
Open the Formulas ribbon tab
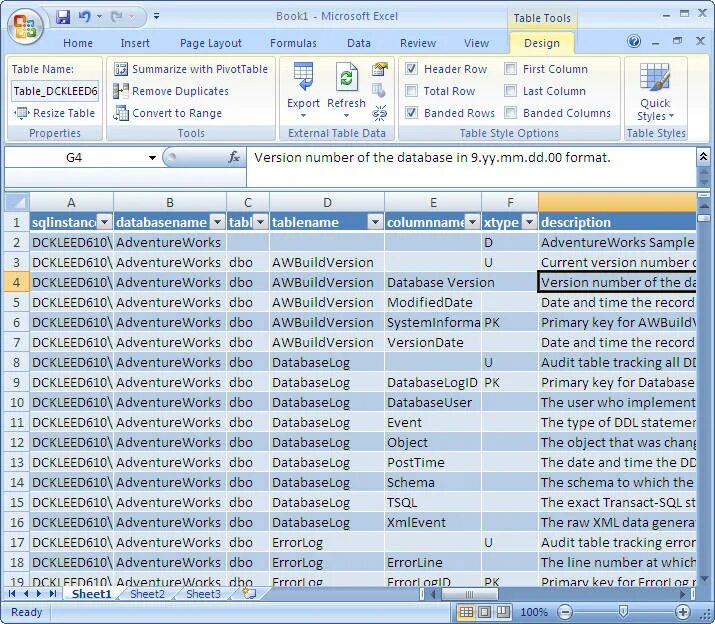pyautogui.click(x=293, y=43)
